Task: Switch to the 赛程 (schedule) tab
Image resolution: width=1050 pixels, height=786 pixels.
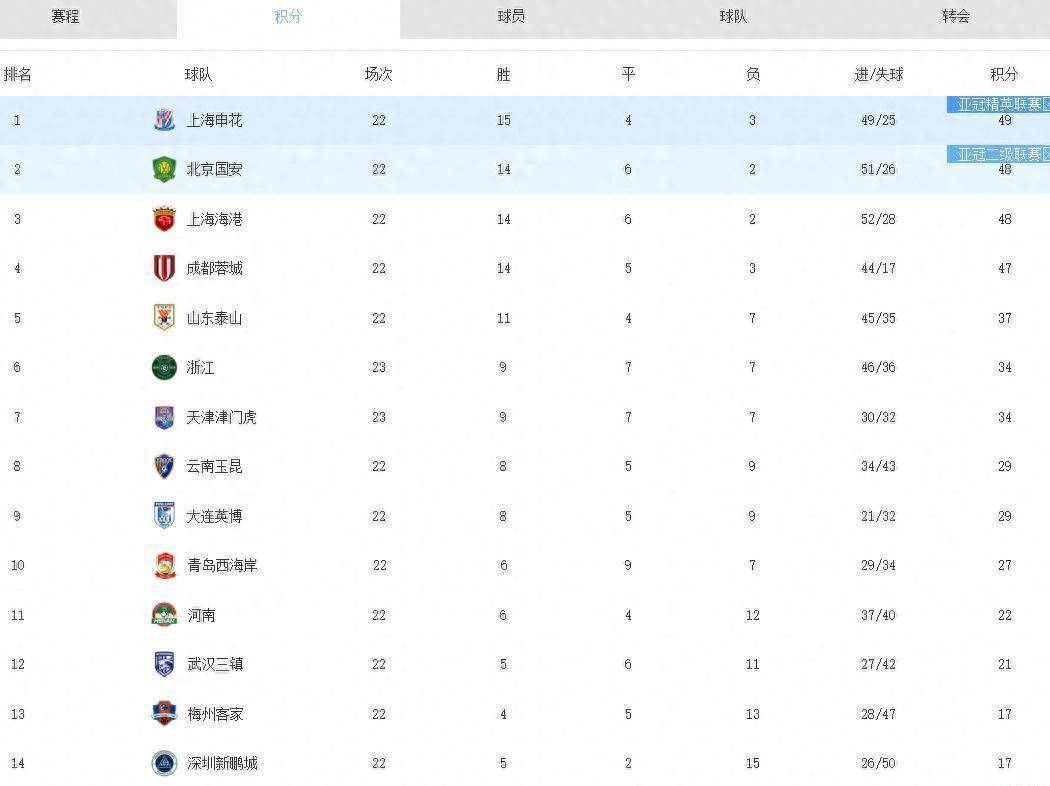Action: [65, 17]
